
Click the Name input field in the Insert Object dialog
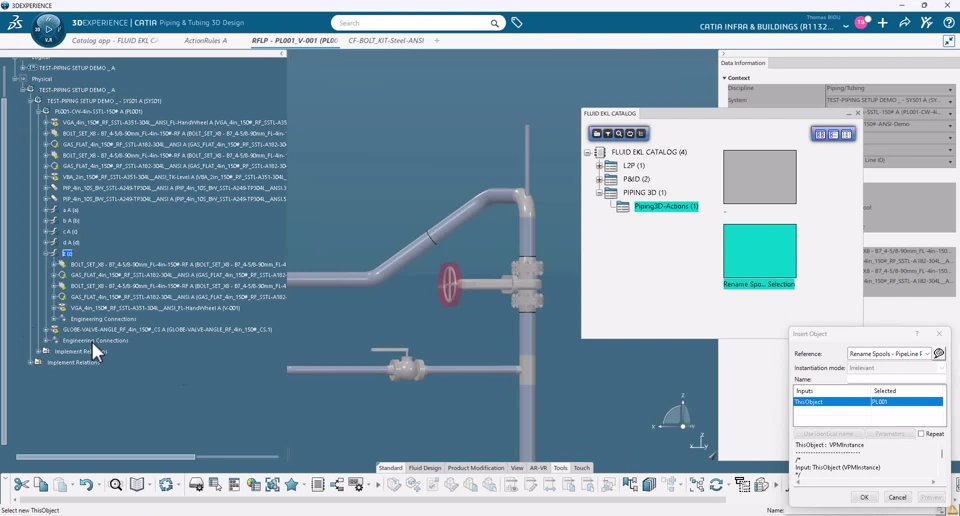896,379
